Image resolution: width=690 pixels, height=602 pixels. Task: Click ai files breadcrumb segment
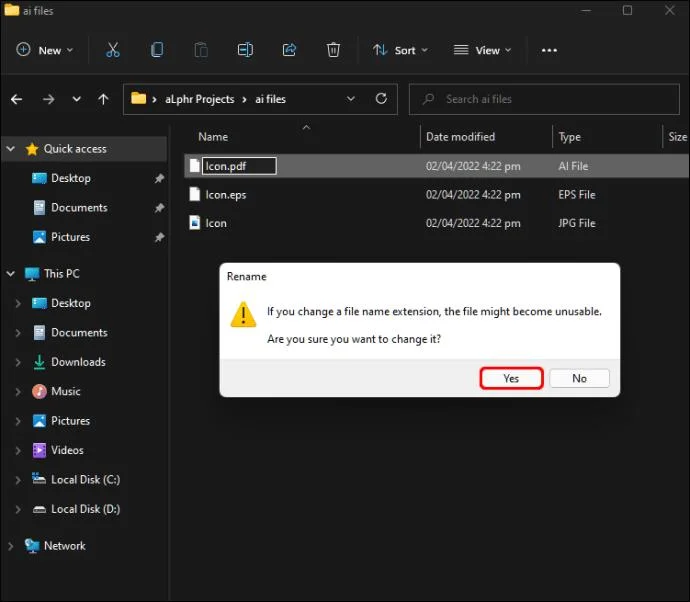pos(270,99)
